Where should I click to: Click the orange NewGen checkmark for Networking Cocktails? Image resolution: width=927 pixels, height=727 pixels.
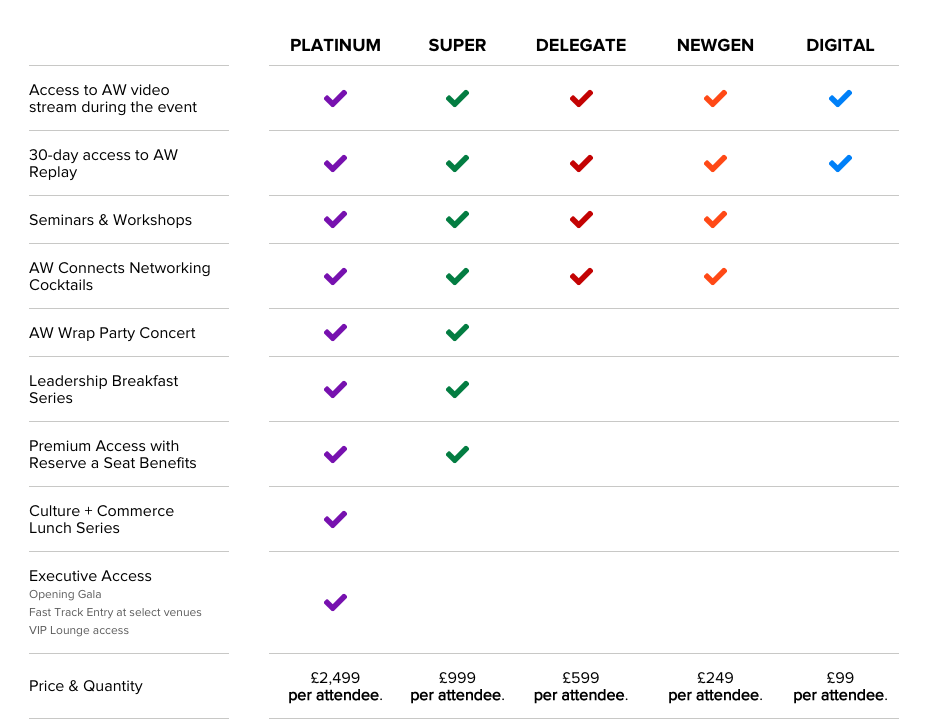pyautogui.click(x=715, y=276)
